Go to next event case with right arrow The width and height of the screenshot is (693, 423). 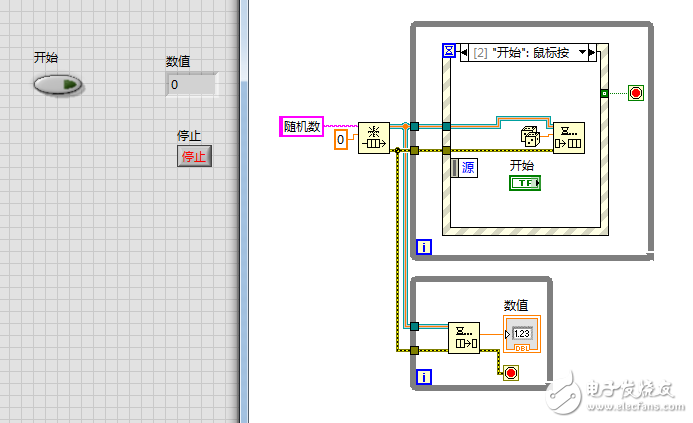coord(592,52)
